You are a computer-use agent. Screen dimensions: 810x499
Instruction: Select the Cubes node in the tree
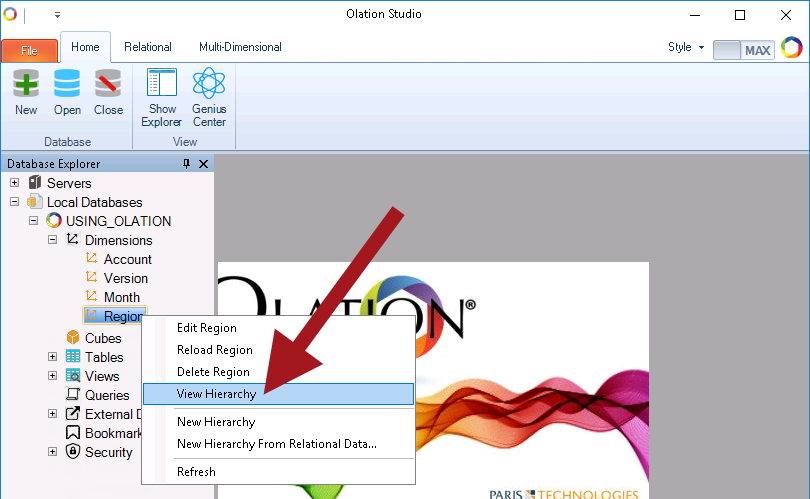click(x=102, y=338)
